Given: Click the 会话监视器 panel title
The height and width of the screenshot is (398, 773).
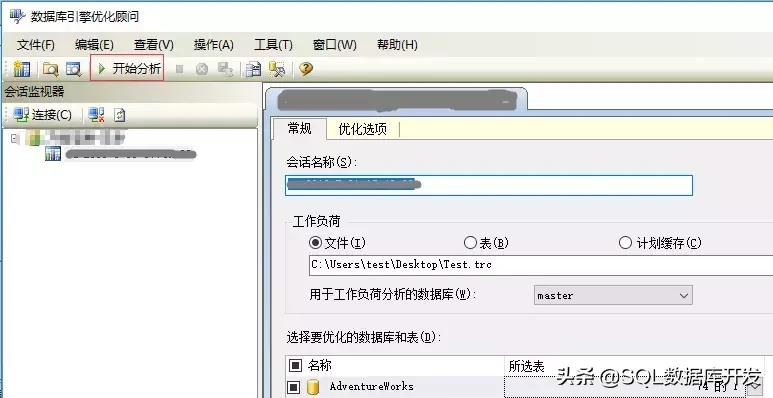Looking at the screenshot, I should 35,92.
